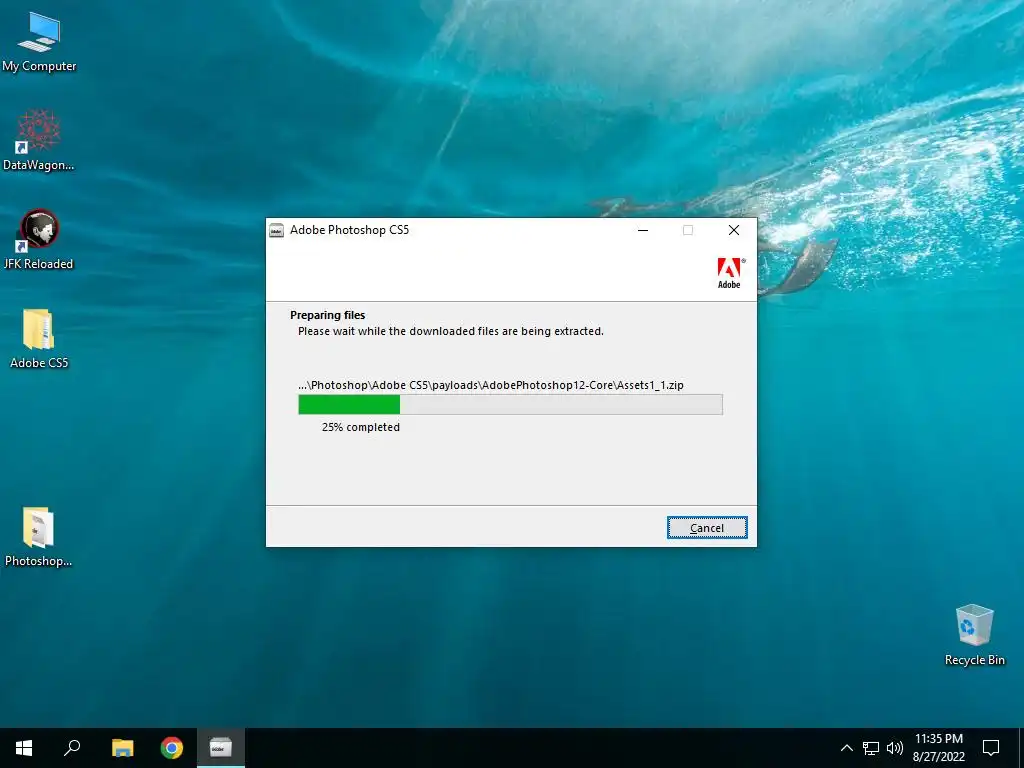
Task: Minimize the Adobe Photoshop CS5 window
Action: click(643, 230)
